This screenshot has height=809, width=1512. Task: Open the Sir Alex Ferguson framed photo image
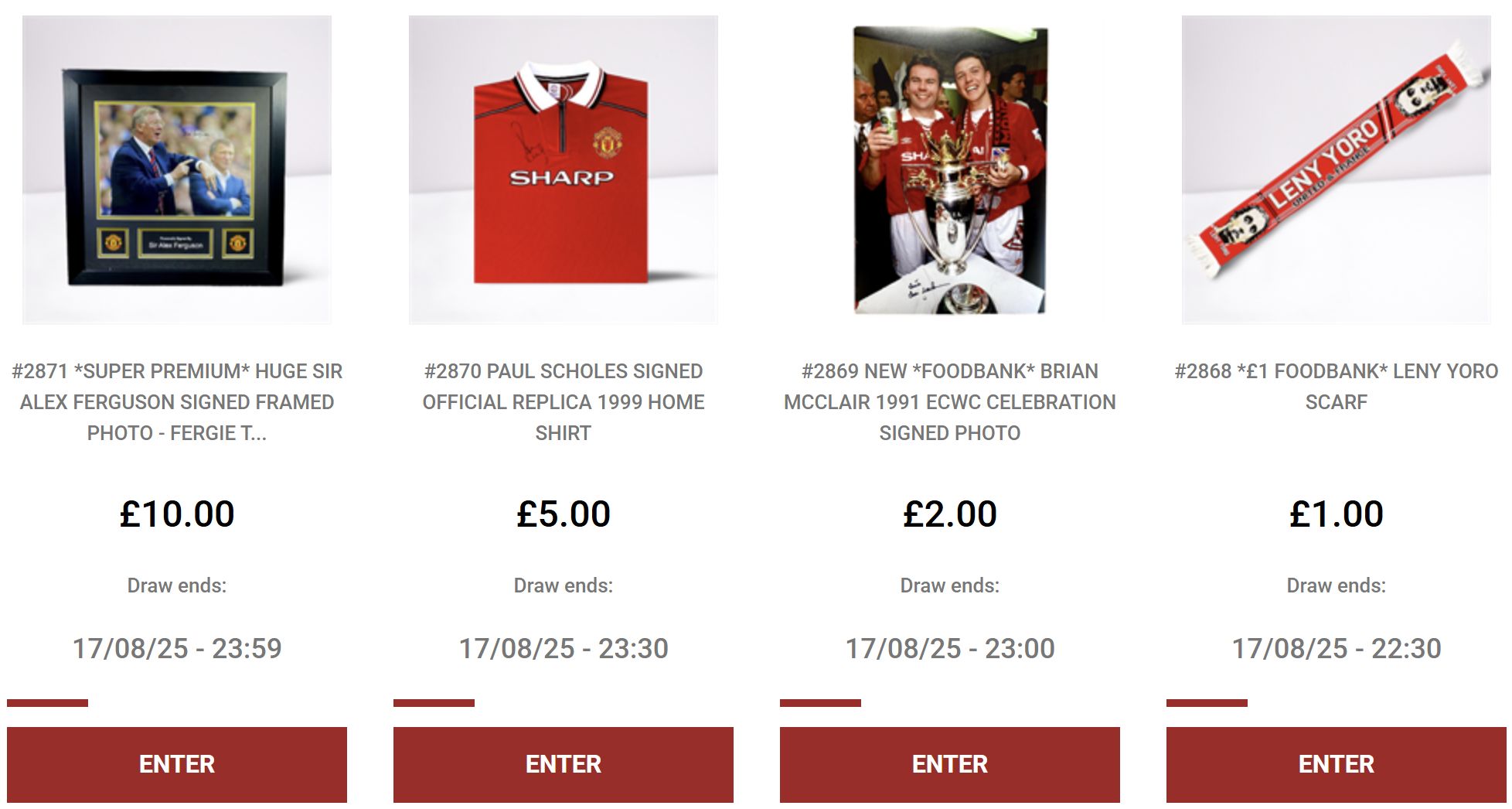pos(177,169)
